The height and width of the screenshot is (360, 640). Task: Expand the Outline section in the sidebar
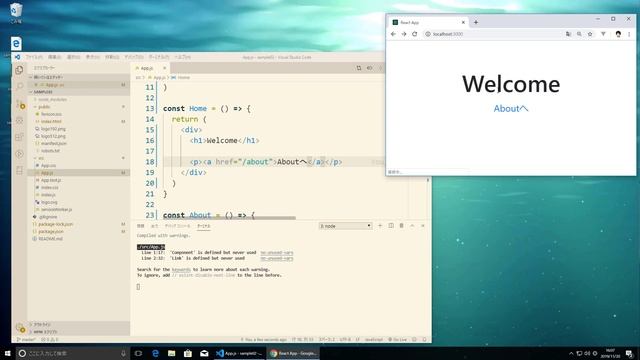pyautogui.click(x=78, y=324)
